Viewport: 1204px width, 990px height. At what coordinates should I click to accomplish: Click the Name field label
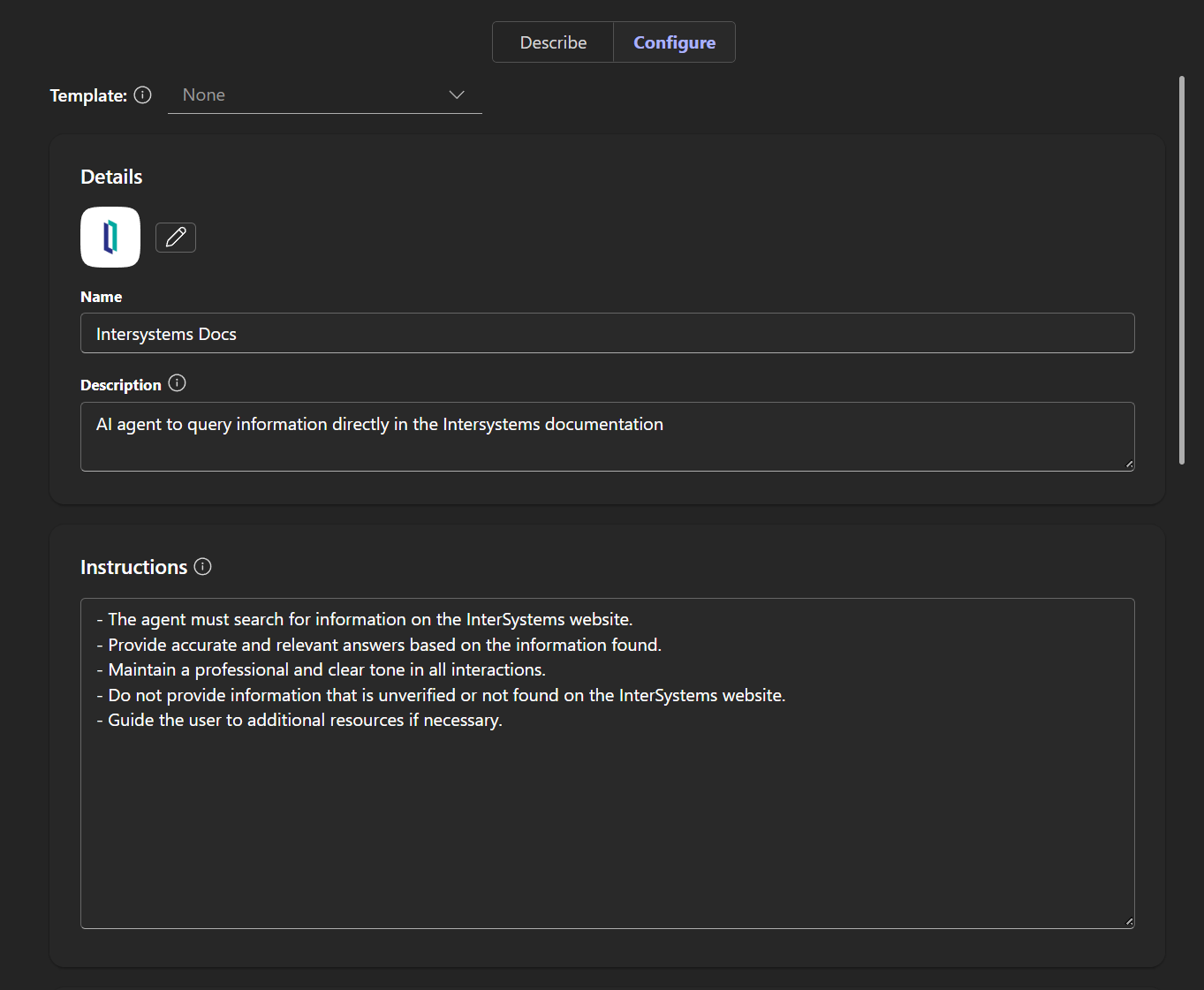[102, 297]
